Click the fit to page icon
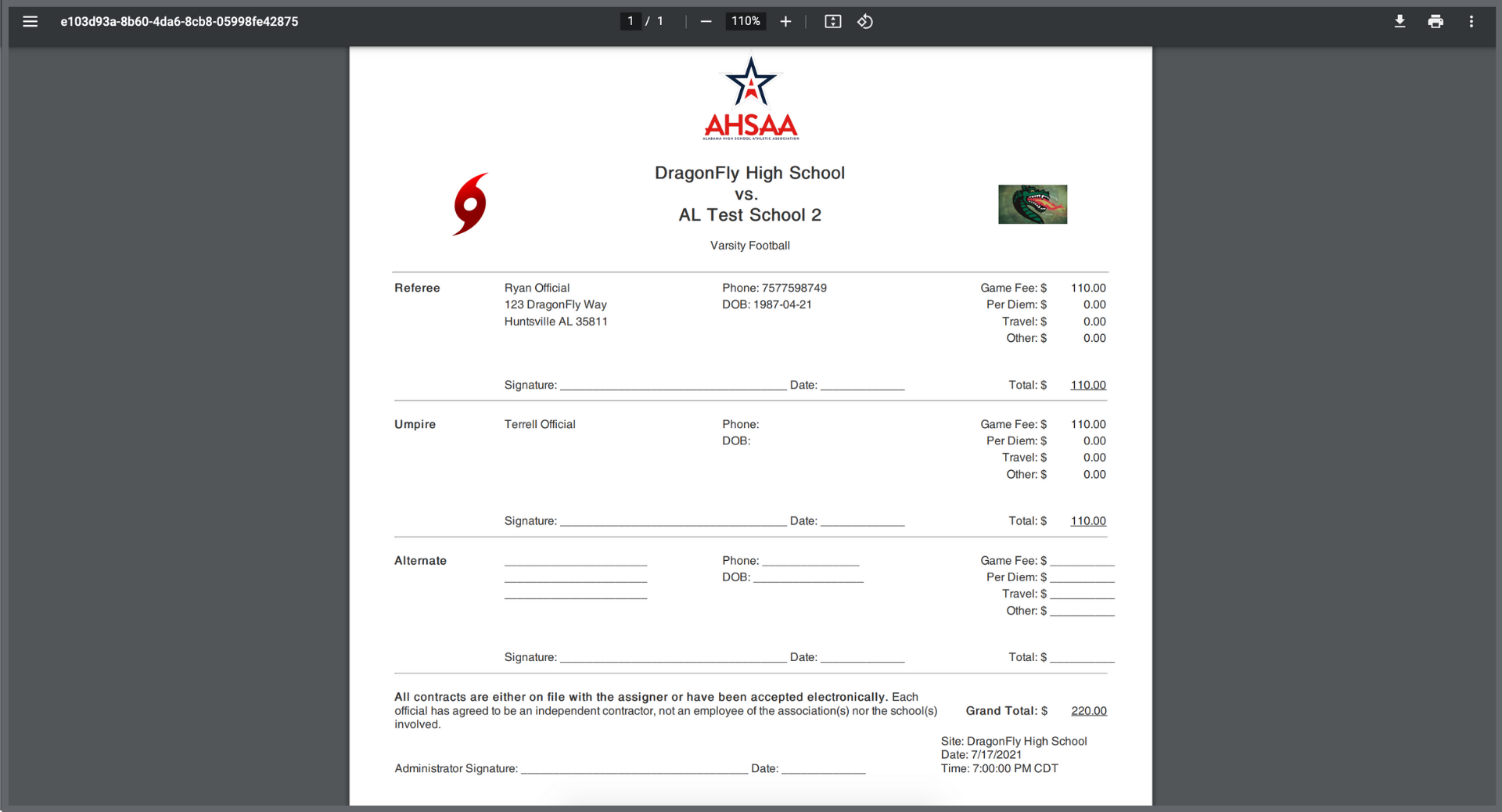The image size is (1502, 812). click(x=832, y=22)
